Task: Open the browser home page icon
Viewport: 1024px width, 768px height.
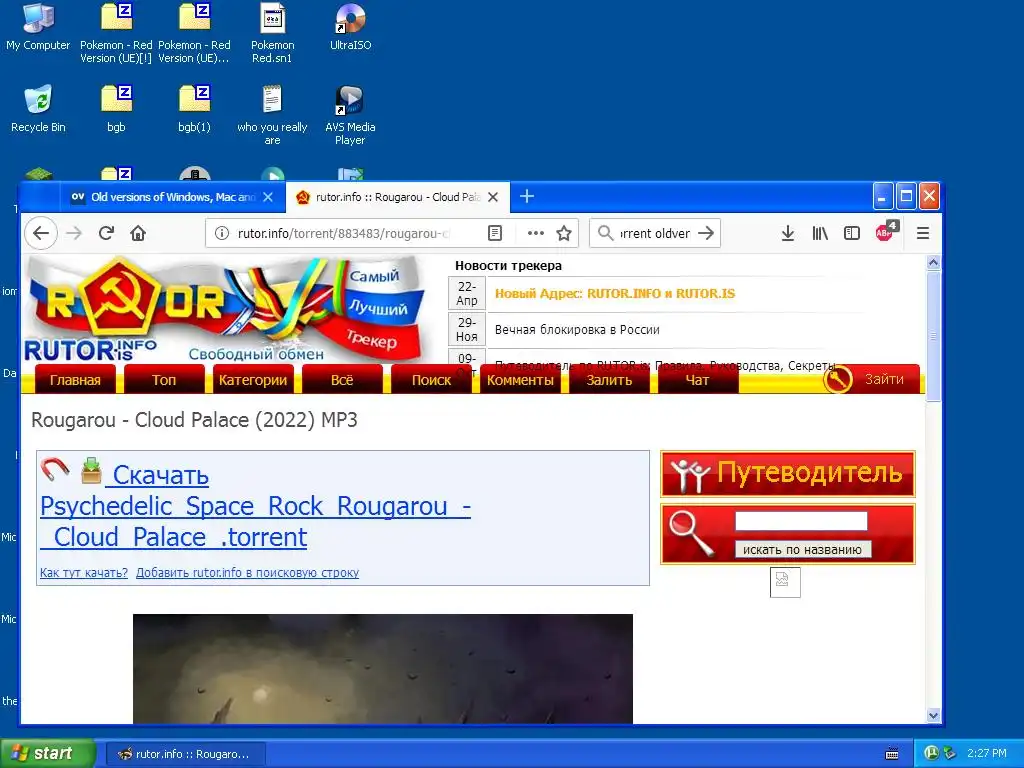Action: point(138,233)
